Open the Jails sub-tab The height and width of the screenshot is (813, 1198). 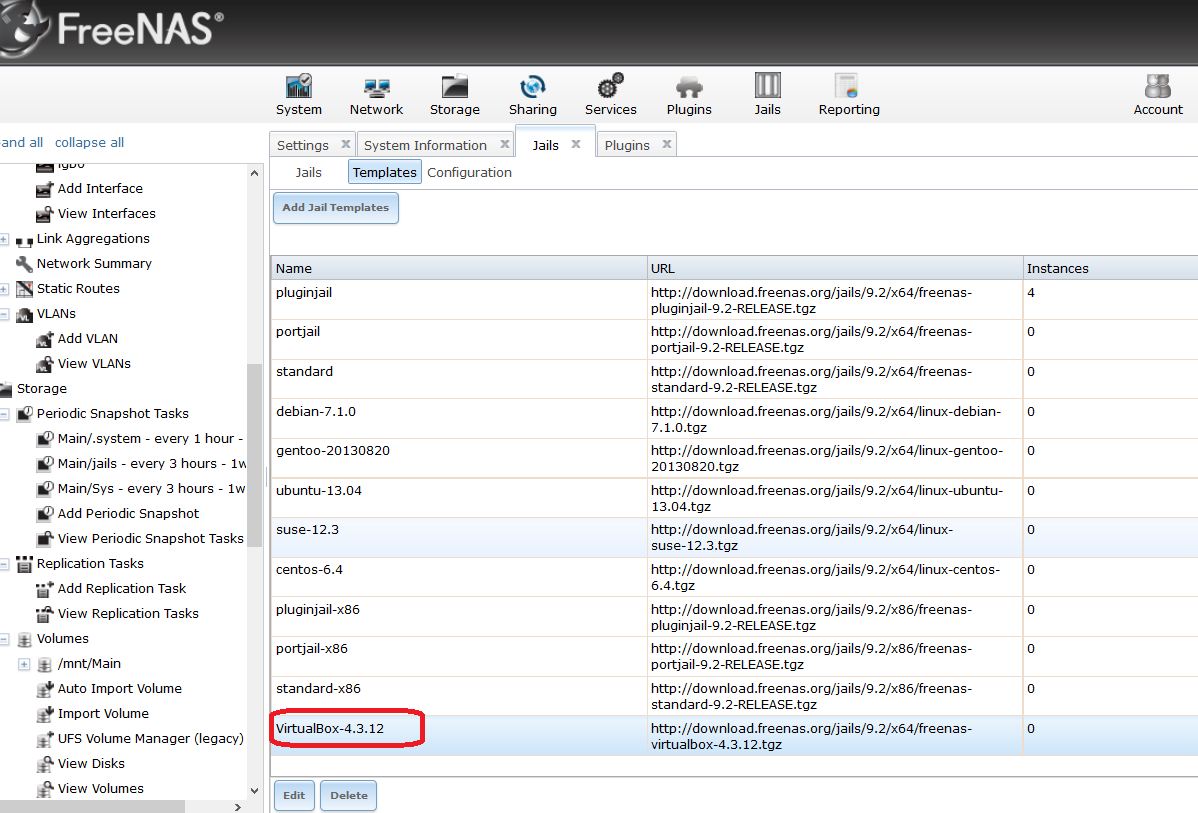pos(309,173)
